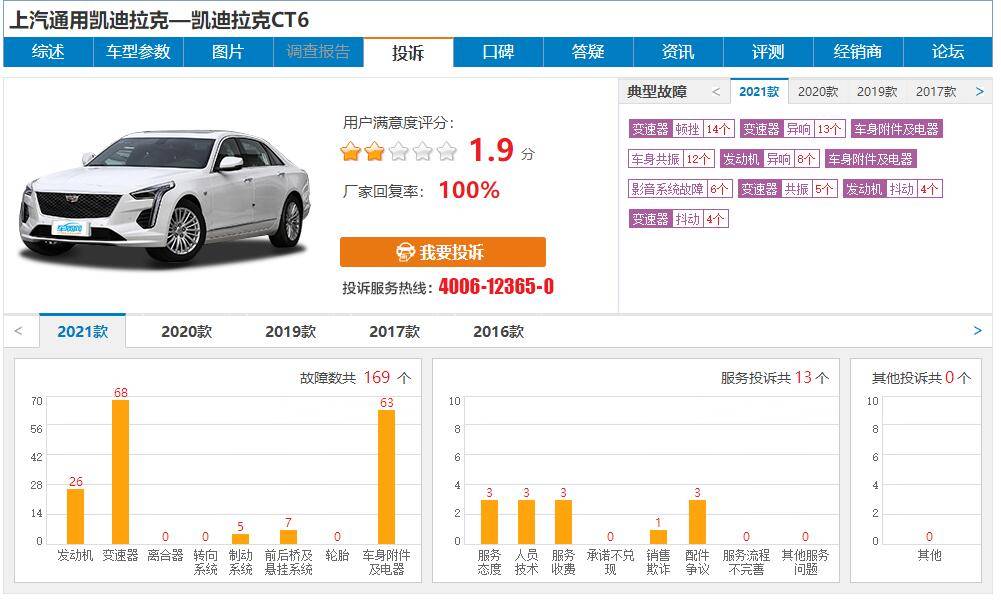Click the satisfaction star rating icons
Screen dimensions: 1001x600
(x=399, y=152)
